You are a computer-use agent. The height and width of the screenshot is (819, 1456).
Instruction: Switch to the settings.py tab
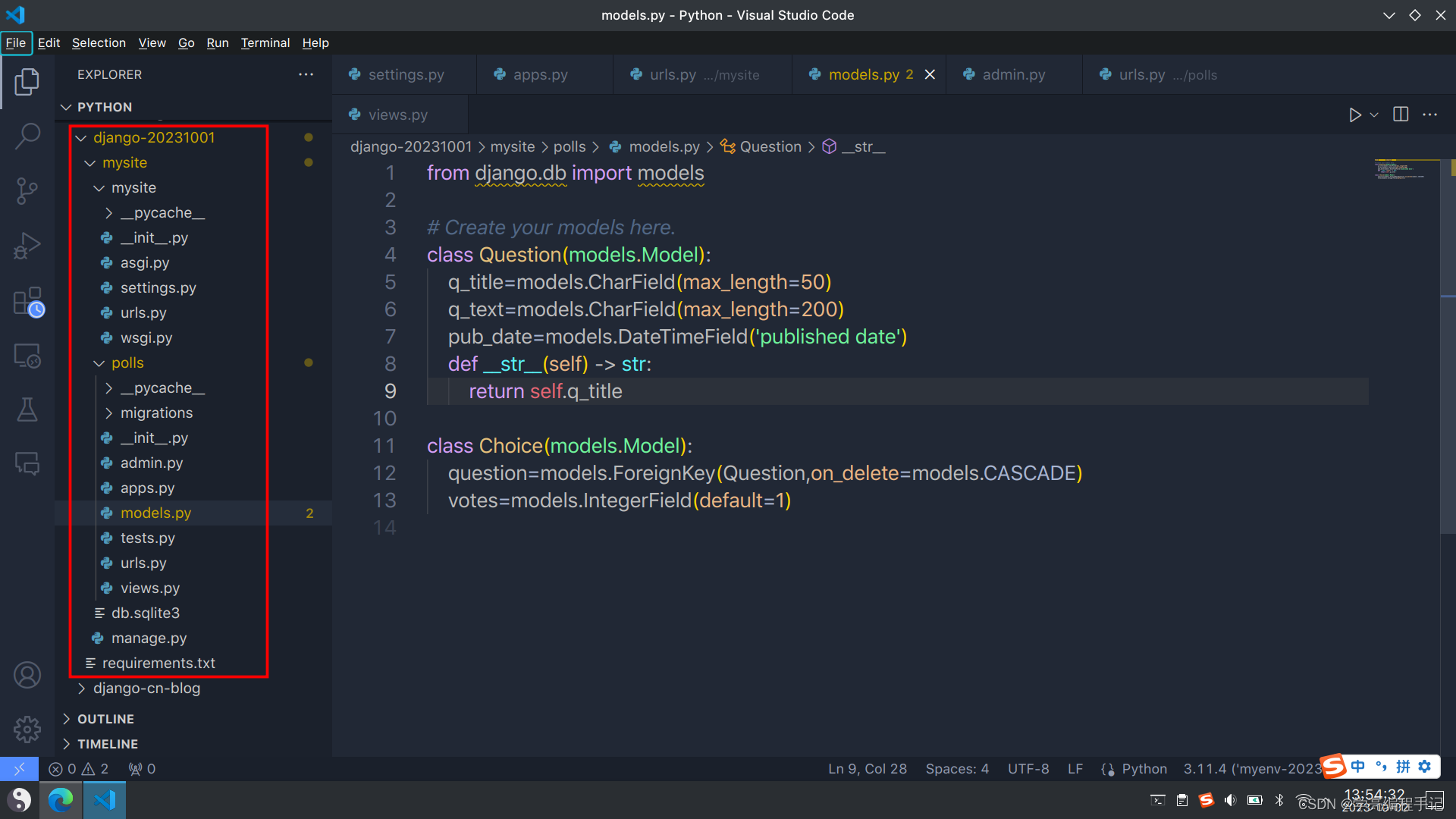click(405, 74)
